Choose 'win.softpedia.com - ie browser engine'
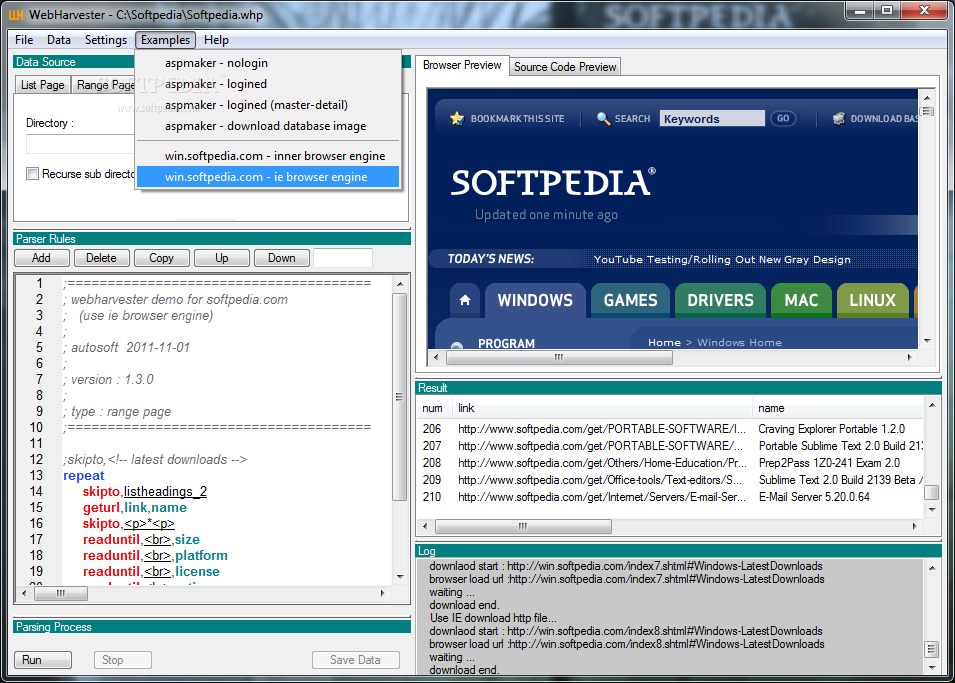Screen dimensions: 955x683 click(x=268, y=177)
